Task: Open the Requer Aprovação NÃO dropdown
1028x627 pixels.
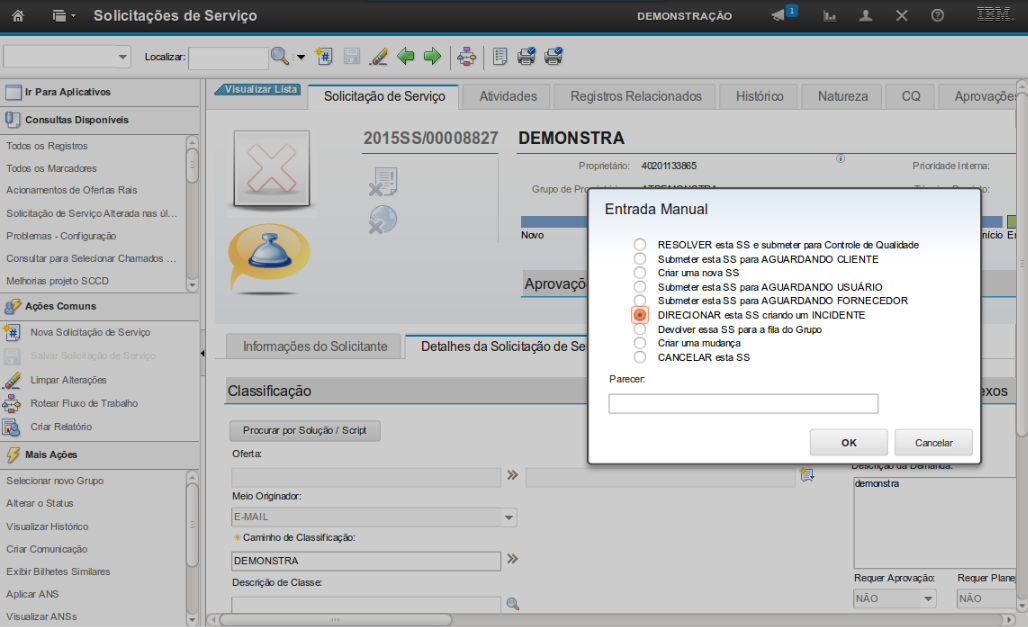Action: (928, 599)
